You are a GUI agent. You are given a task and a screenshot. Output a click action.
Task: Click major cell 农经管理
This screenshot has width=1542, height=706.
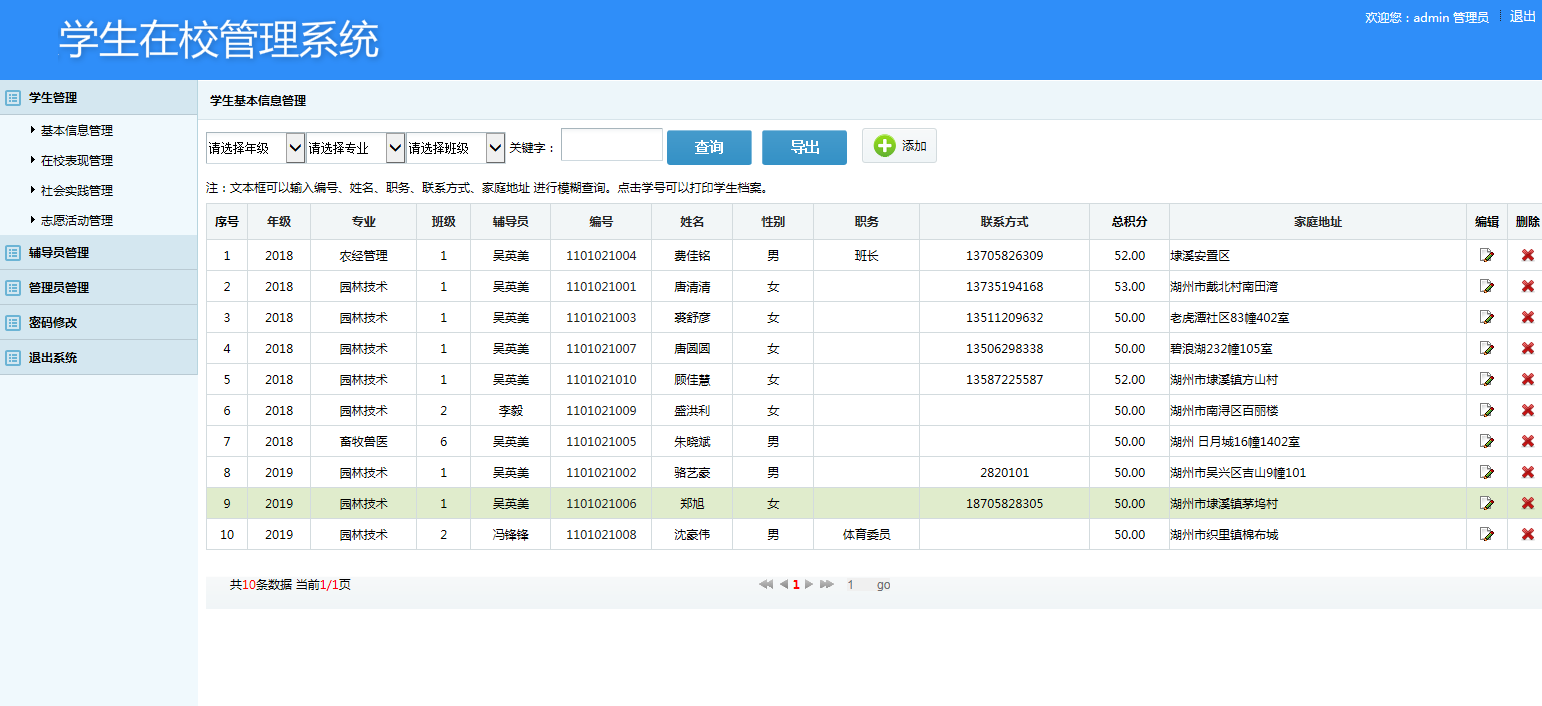[x=363, y=256]
